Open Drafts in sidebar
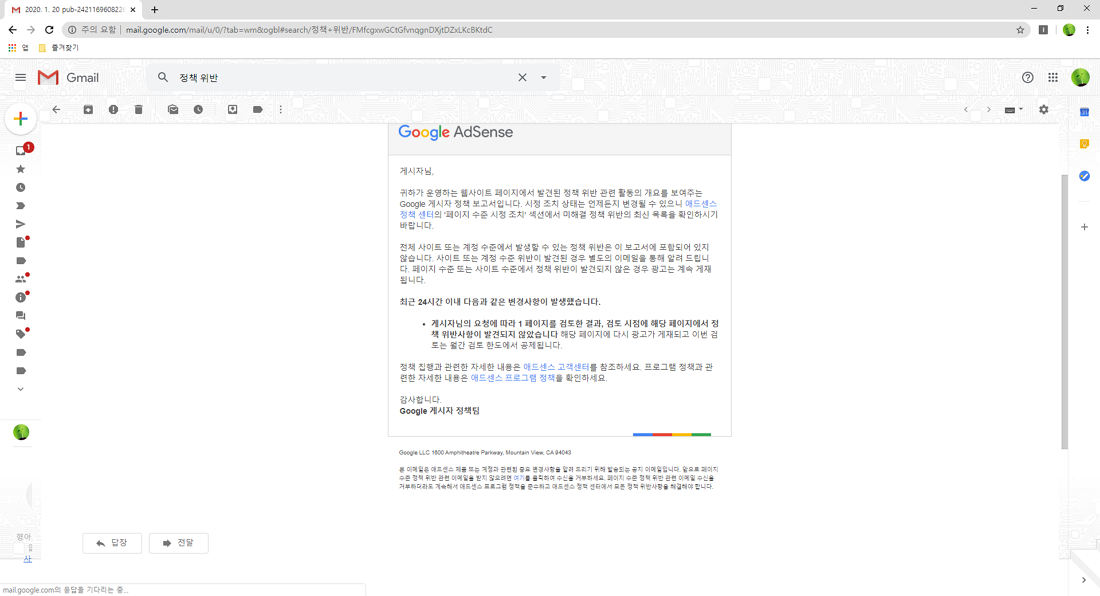This screenshot has height=596, width=1100. [x=21, y=242]
